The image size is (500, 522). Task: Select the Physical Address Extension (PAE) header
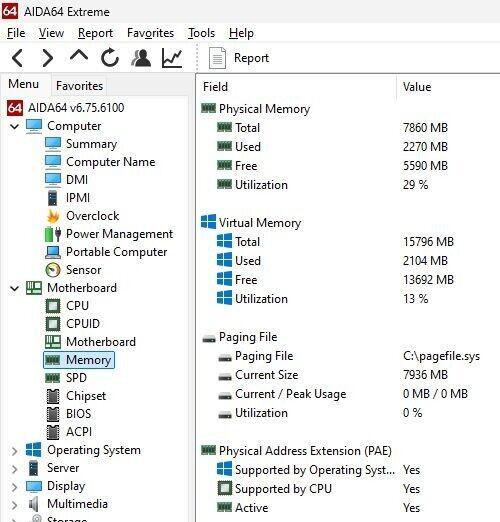point(305,451)
